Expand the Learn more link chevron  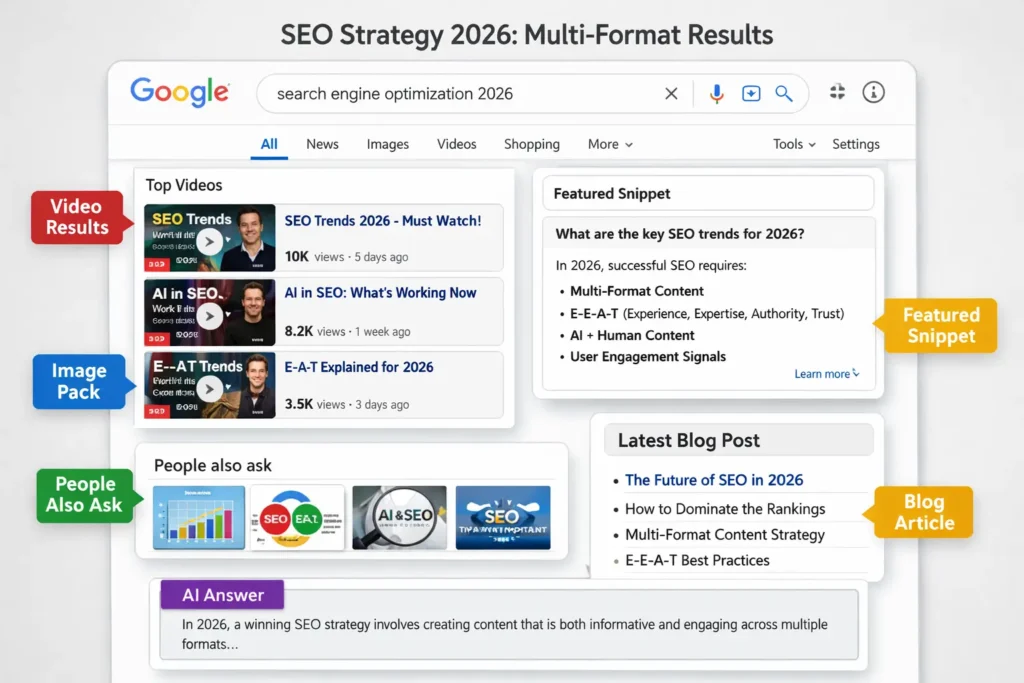point(856,374)
